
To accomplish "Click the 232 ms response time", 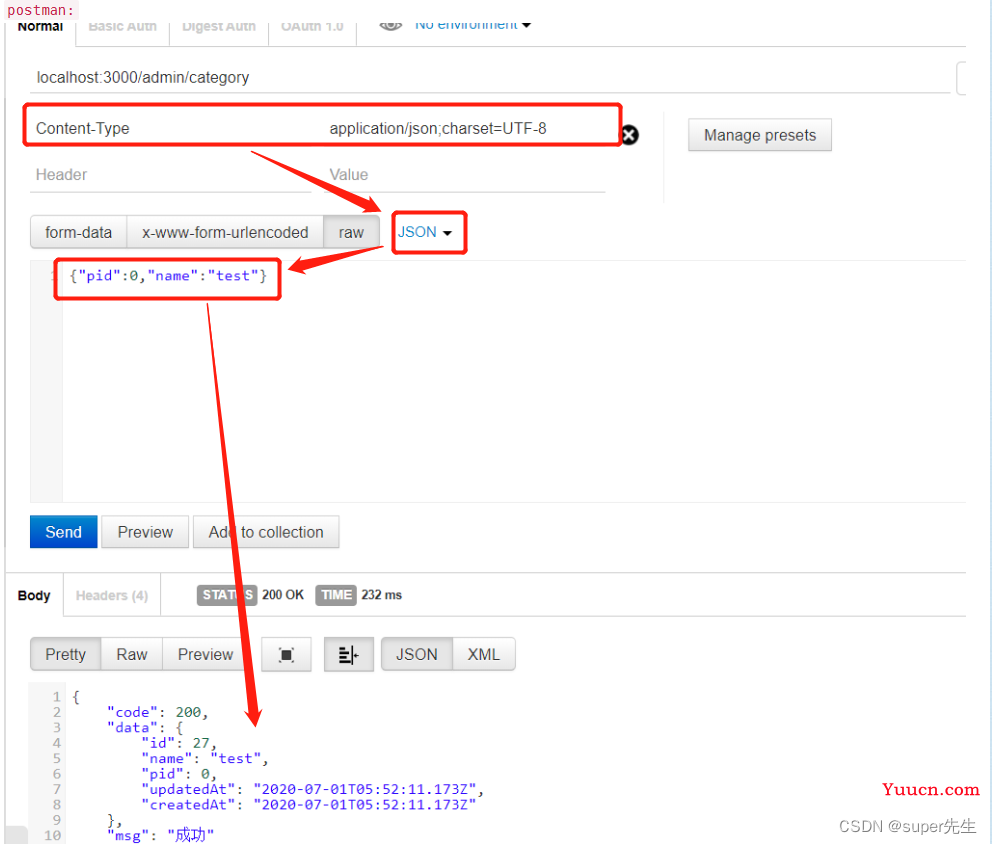I will pyautogui.click(x=381, y=595).
